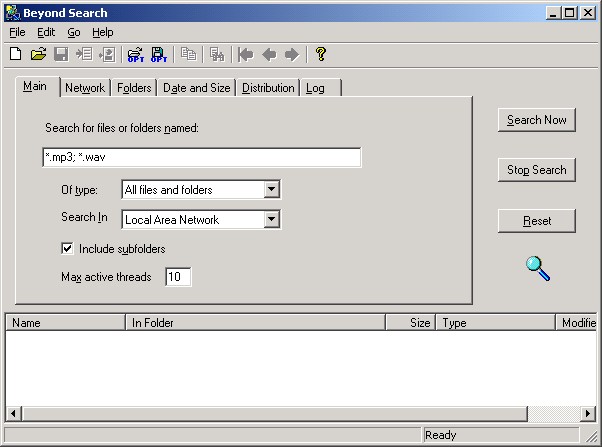
Task: Open the Of type dropdown
Action: pyautogui.click(x=271, y=189)
